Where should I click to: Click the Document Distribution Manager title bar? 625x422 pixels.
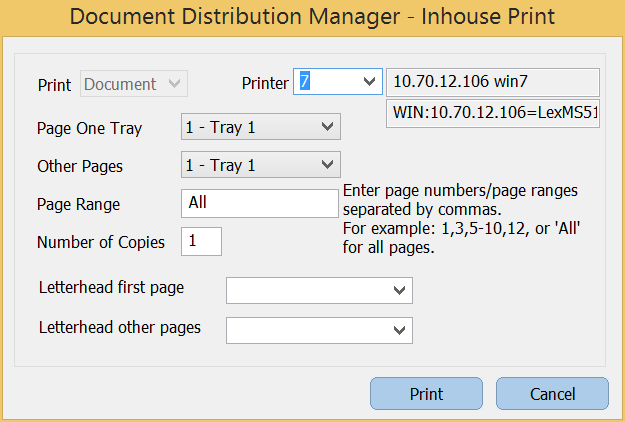pos(312,18)
